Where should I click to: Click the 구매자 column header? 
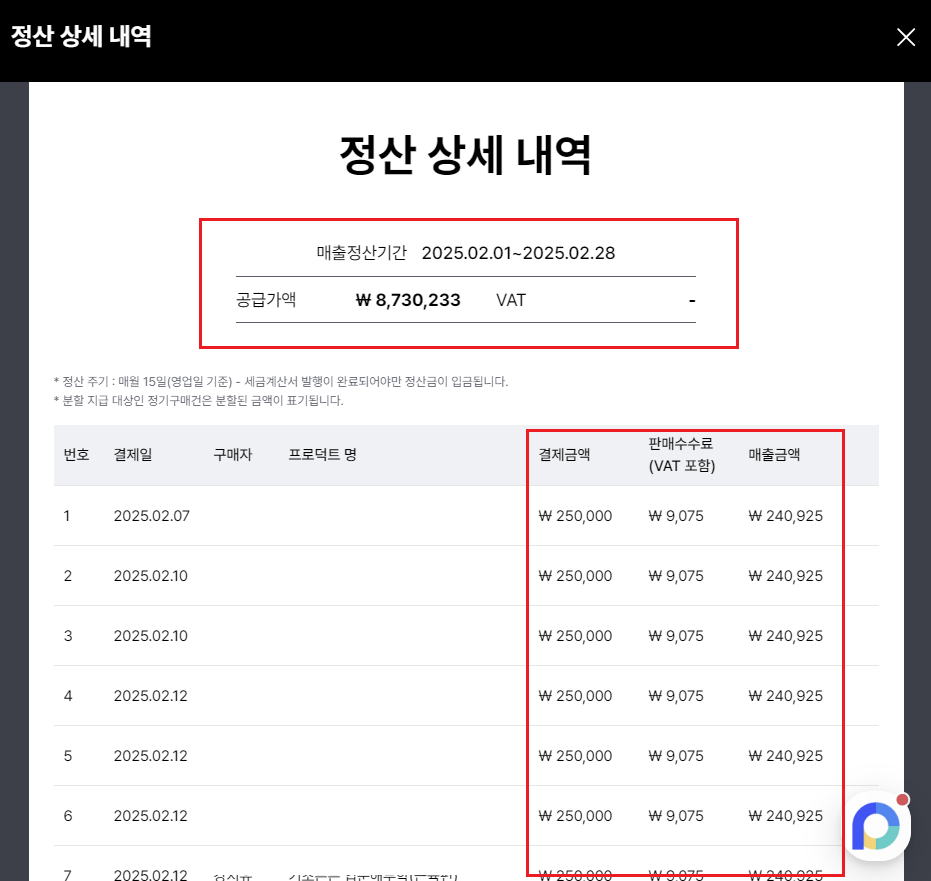(233, 455)
